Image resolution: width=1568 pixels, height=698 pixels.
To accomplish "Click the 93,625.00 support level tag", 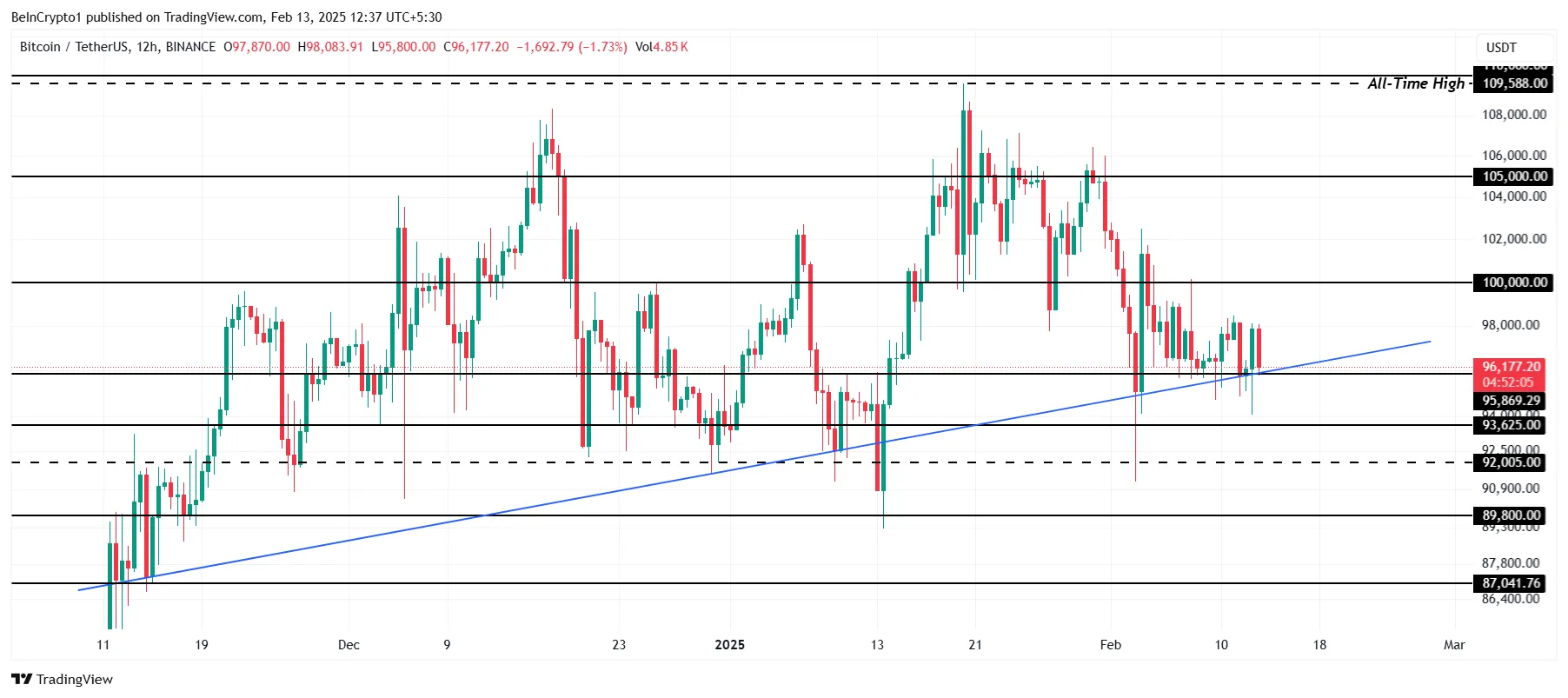I will (1511, 425).
